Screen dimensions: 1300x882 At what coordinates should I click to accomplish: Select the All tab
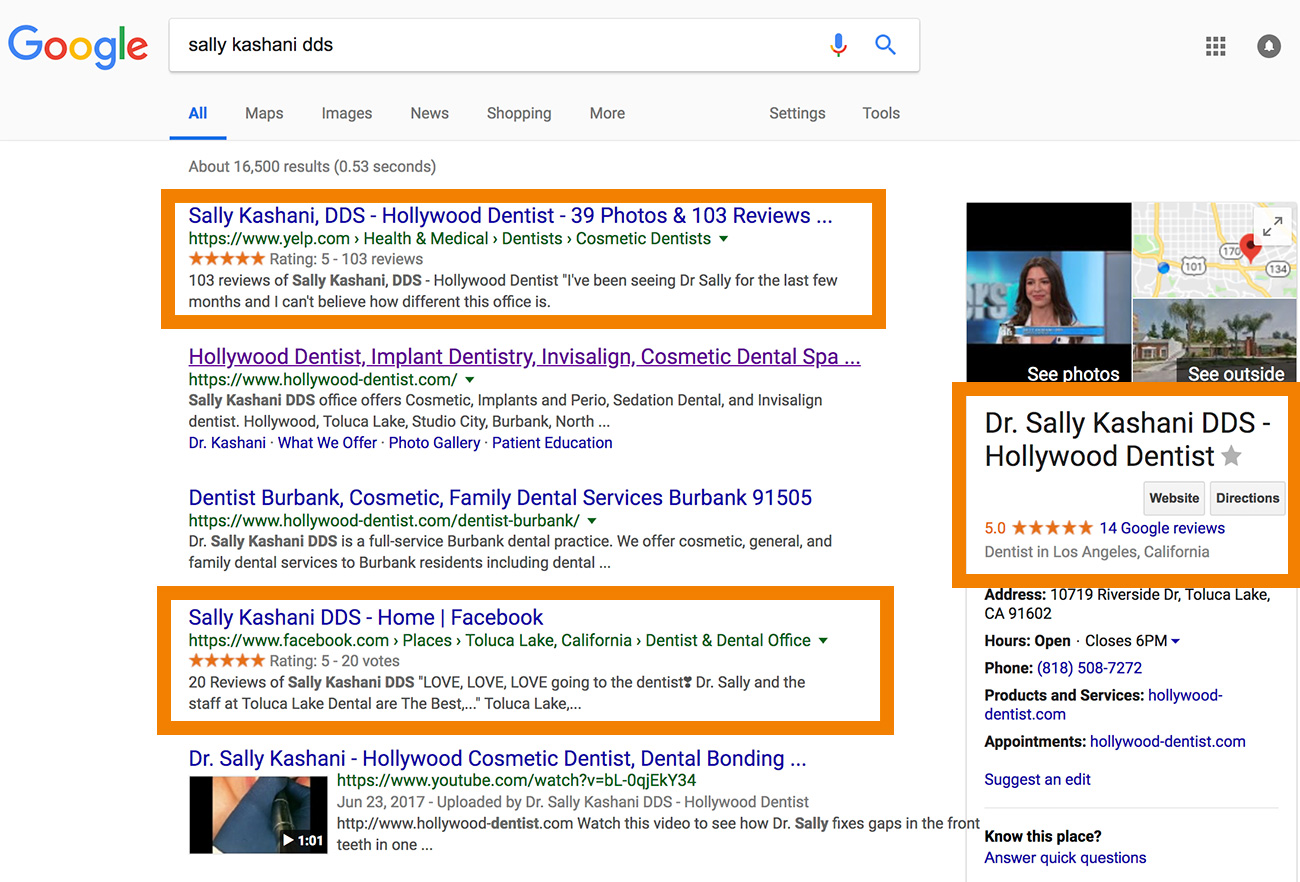[198, 113]
